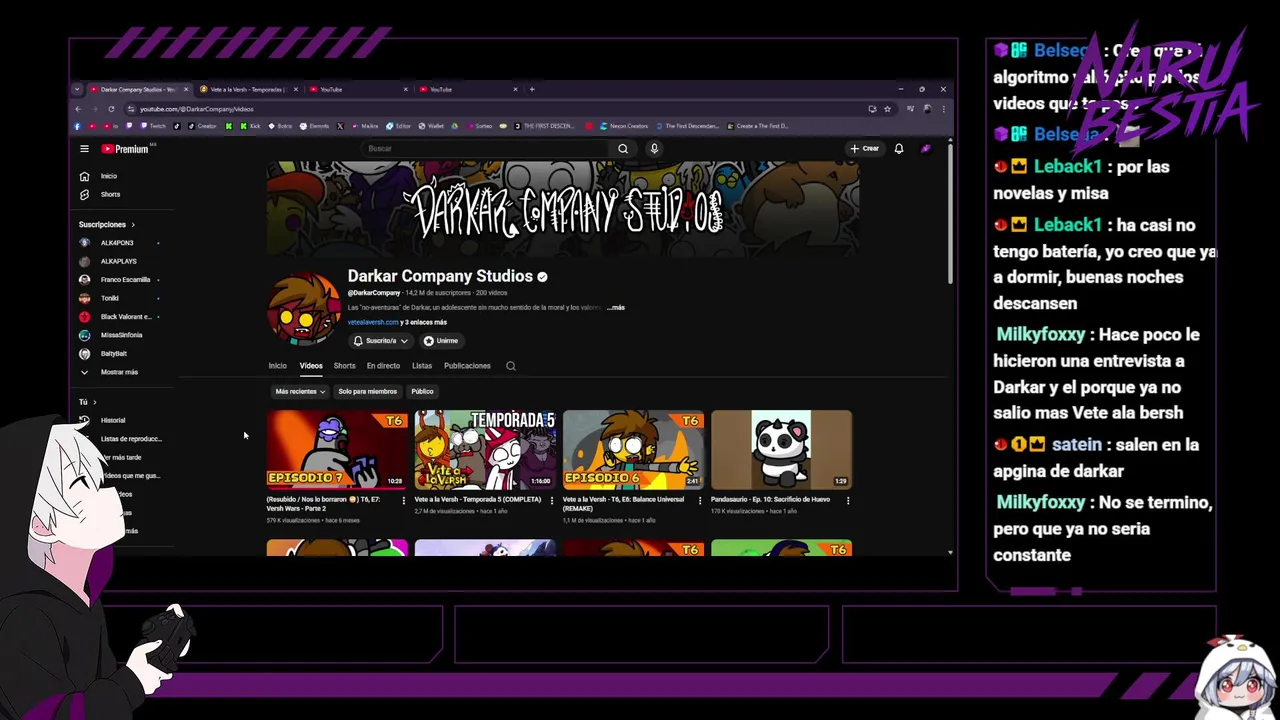This screenshot has height=720, width=1280.
Task: Play the Temporada 5 COMPLETA video thumbnail
Action: click(x=485, y=449)
